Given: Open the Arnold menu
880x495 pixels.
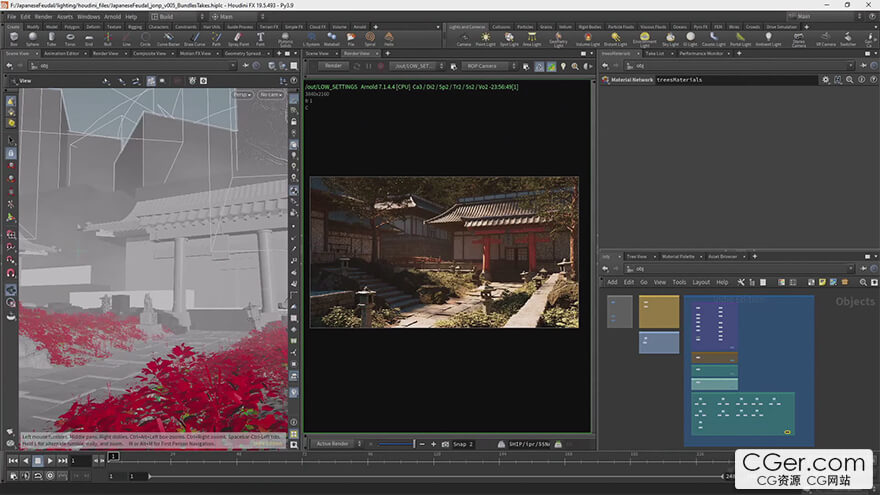Looking at the screenshot, I should [115, 17].
